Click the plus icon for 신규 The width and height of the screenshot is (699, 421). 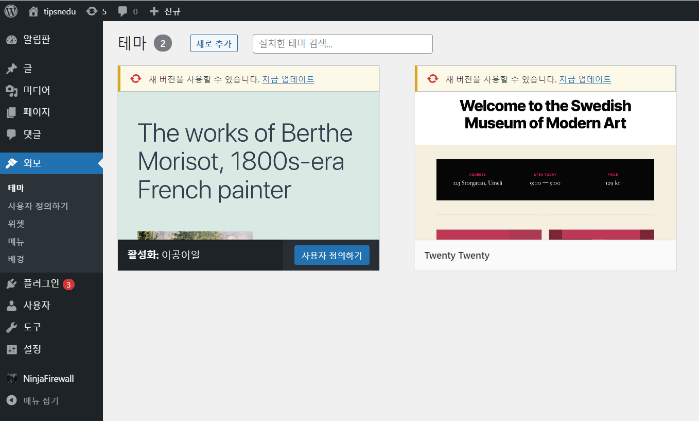coord(154,11)
